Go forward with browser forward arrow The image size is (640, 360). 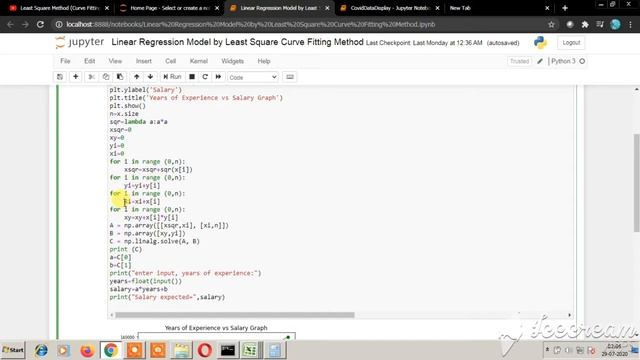coord(25,24)
